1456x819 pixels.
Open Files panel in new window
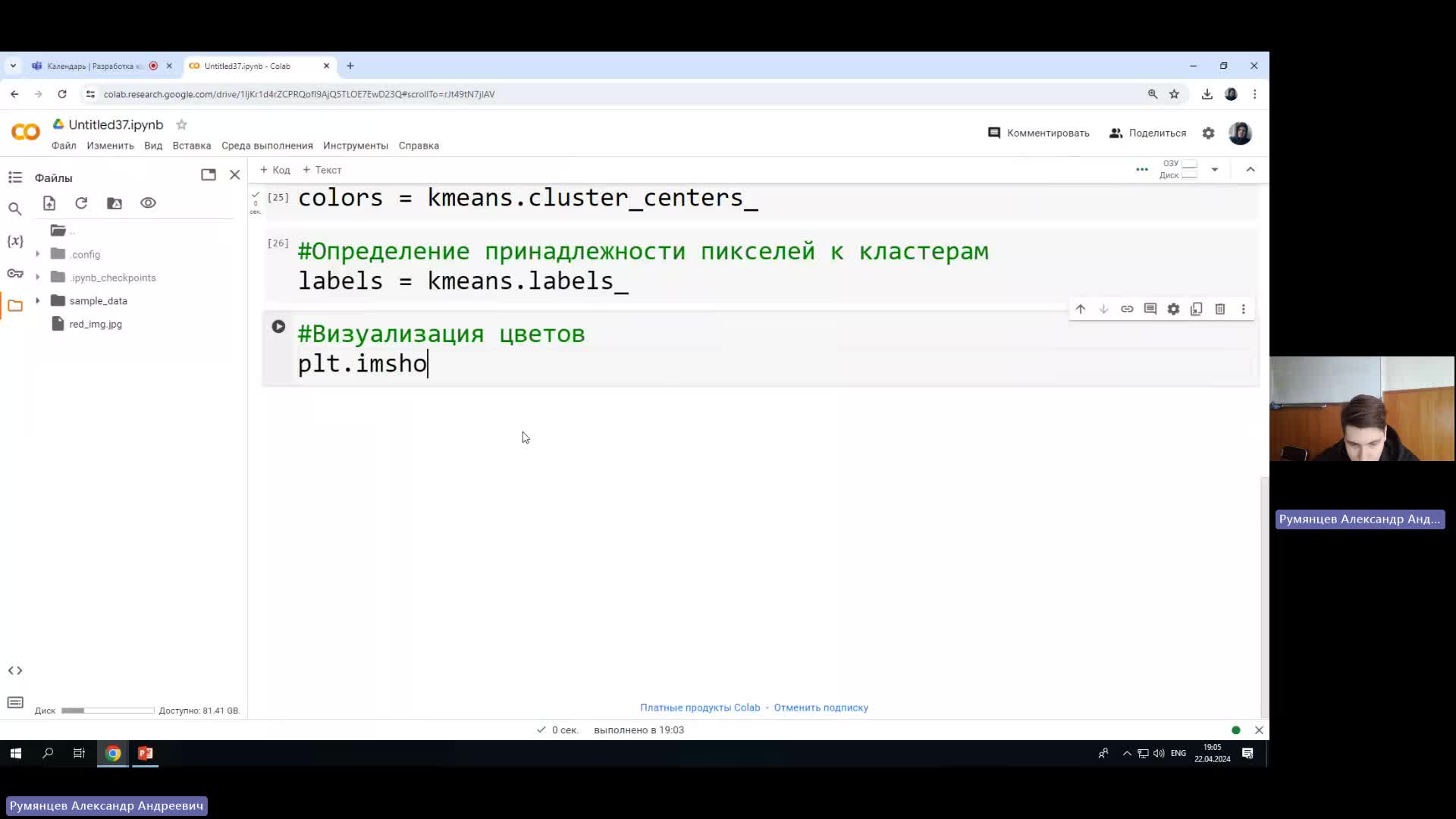coord(209,175)
